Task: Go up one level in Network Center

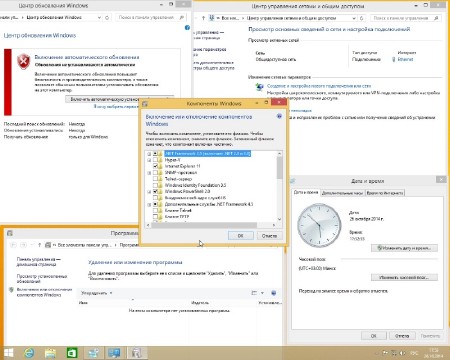Action: [x=203, y=18]
